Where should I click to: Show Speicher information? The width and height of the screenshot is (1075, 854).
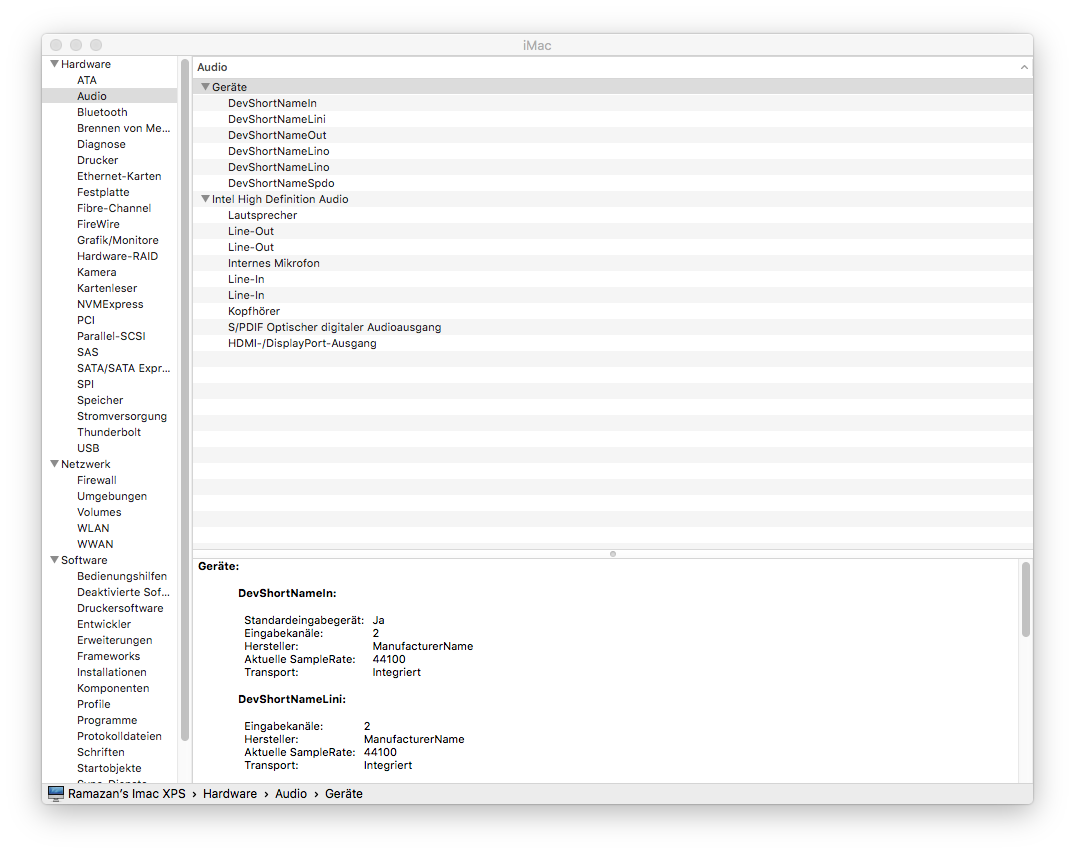point(100,400)
